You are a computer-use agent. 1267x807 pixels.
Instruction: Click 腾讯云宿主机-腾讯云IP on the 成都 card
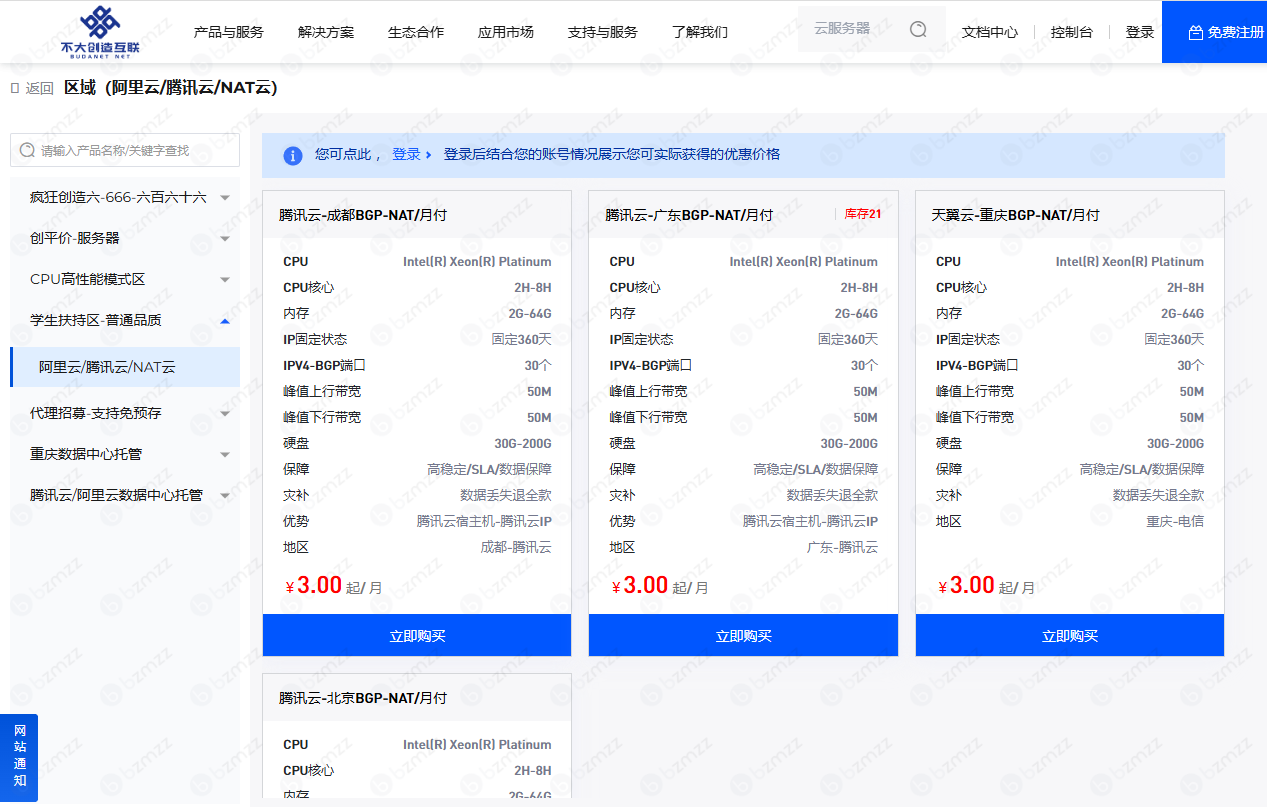(x=484, y=522)
